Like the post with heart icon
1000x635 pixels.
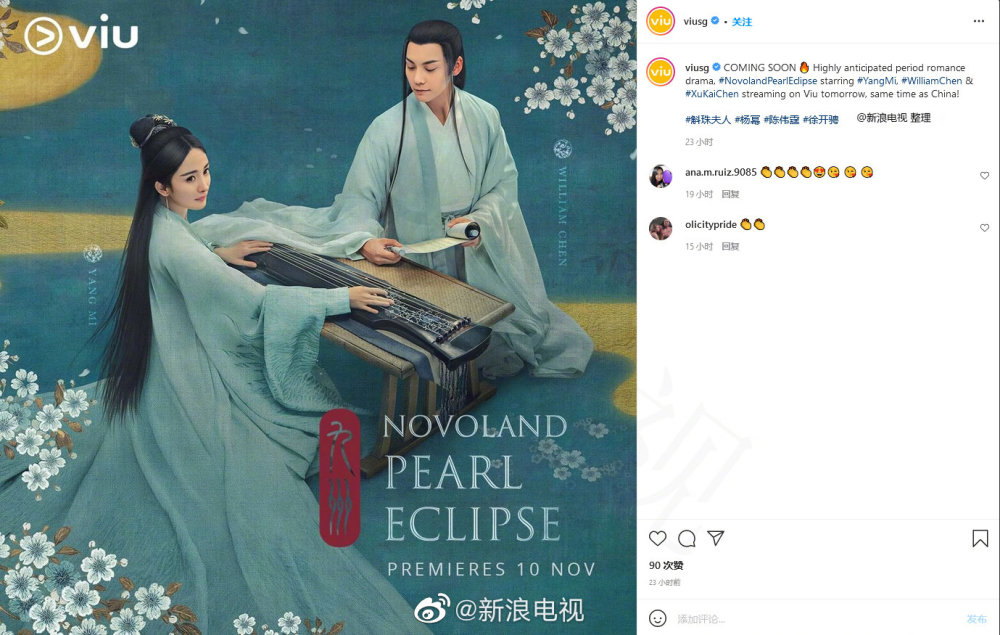click(658, 539)
